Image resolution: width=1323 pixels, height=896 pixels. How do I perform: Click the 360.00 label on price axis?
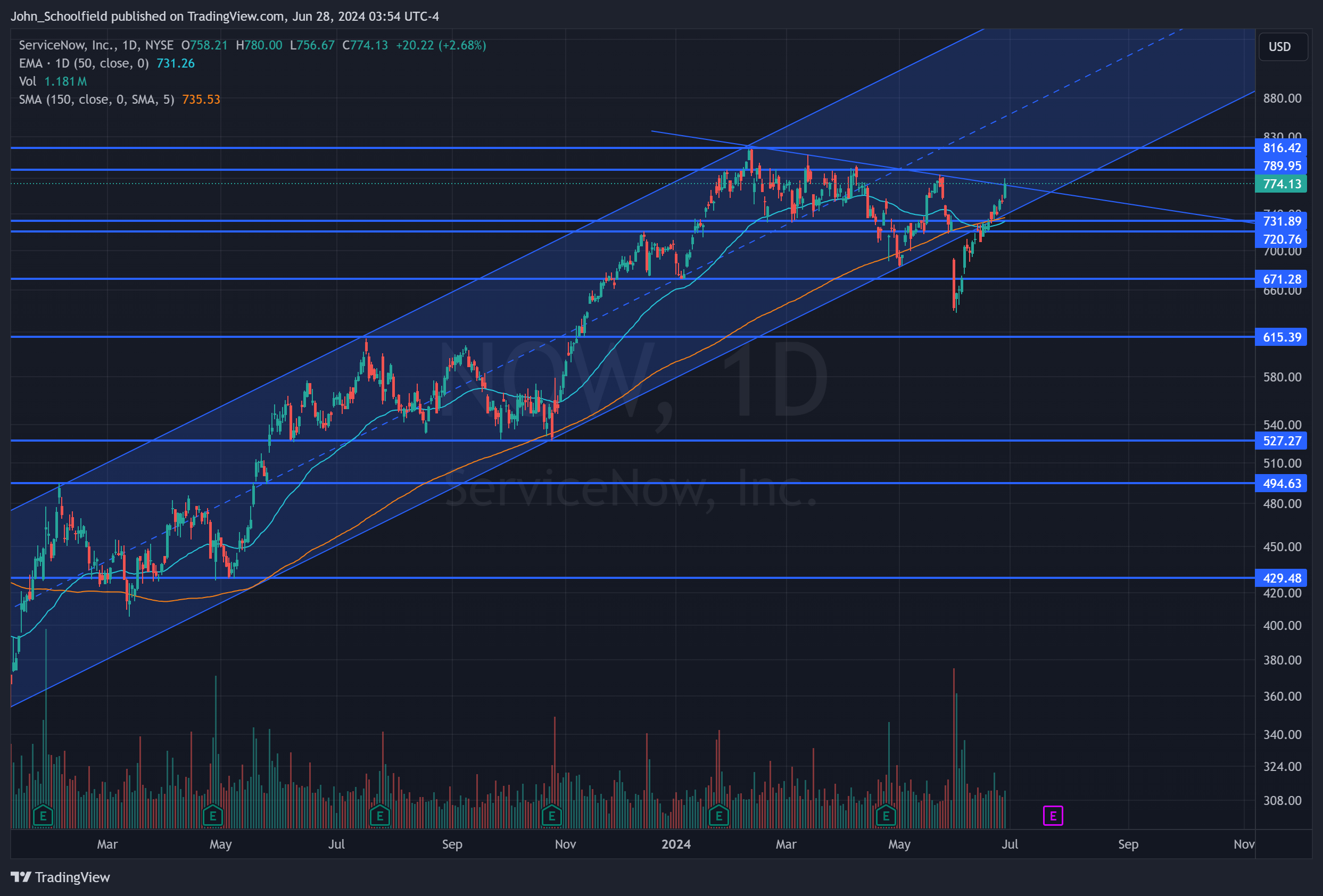tap(1282, 696)
